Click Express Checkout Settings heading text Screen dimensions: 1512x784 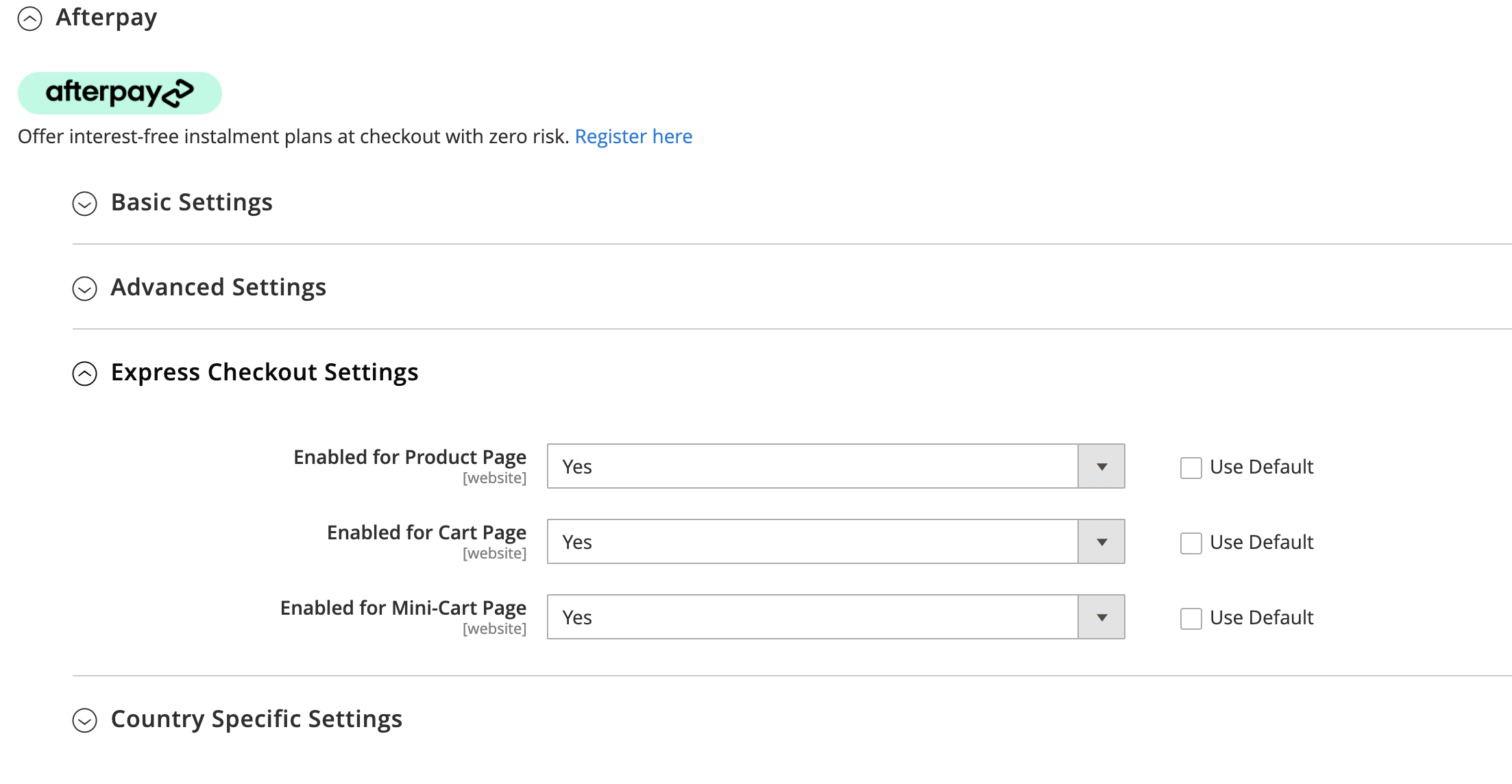265,372
